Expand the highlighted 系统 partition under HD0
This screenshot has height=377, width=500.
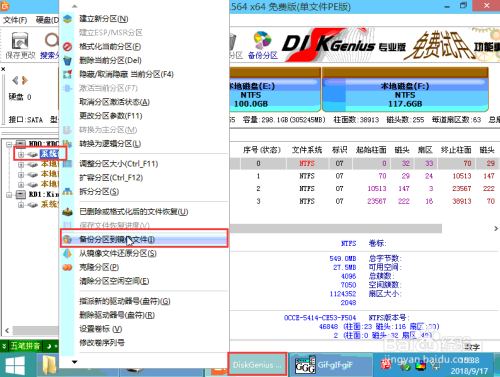21,154
